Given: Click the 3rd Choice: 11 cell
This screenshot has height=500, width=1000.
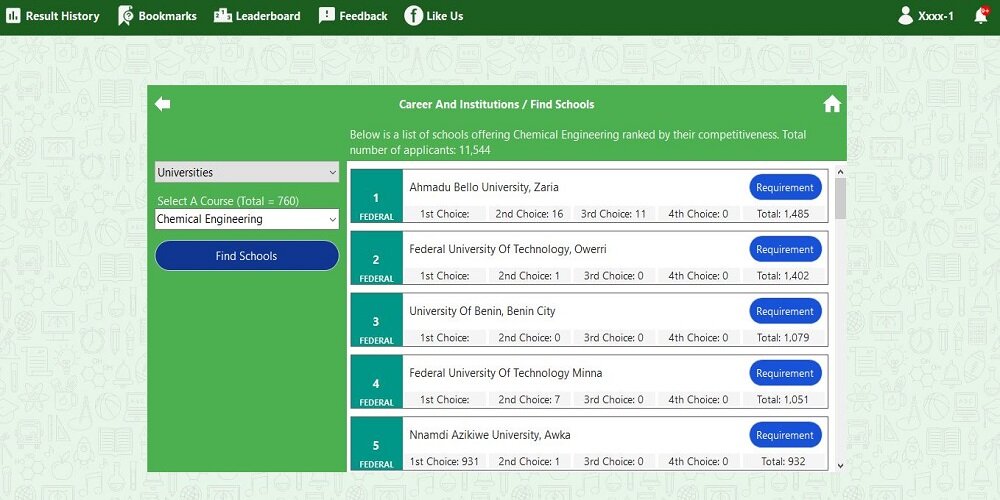Looking at the screenshot, I should click(614, 214).
